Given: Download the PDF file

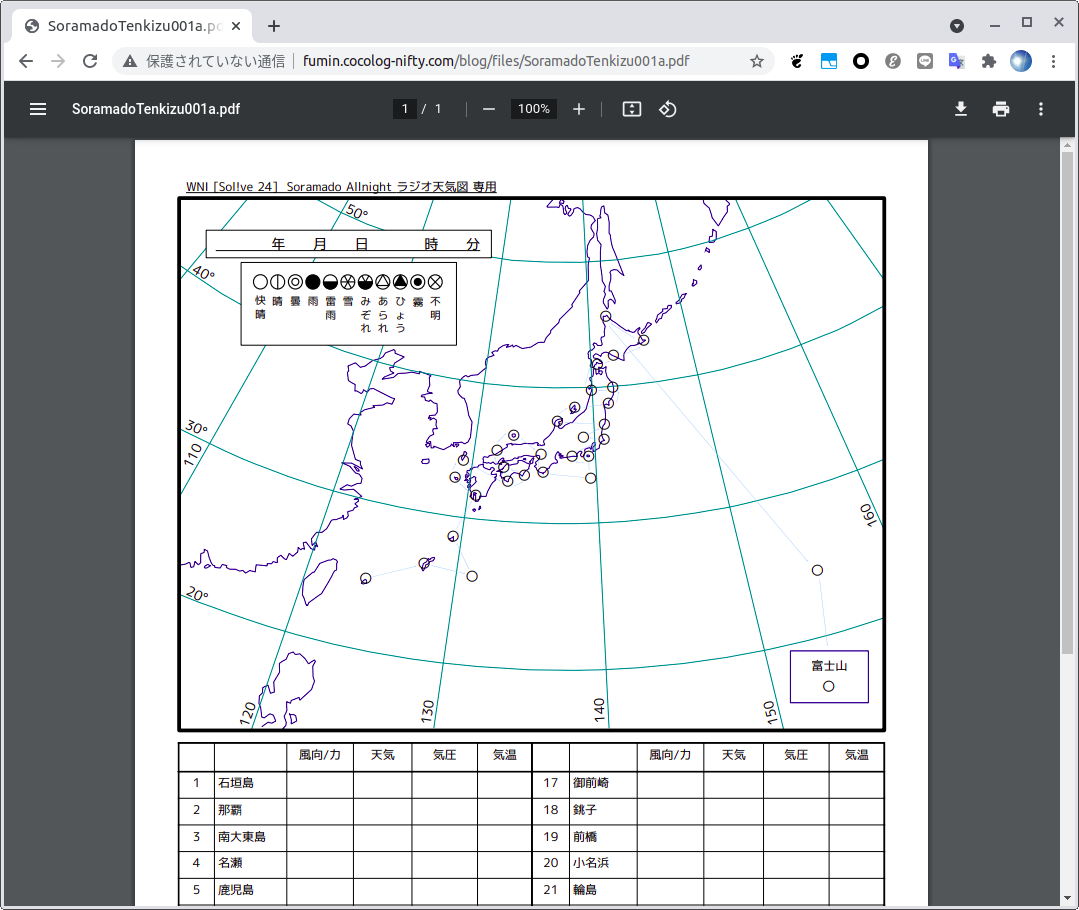Looking at the screenshot, I should pos(961,109).
